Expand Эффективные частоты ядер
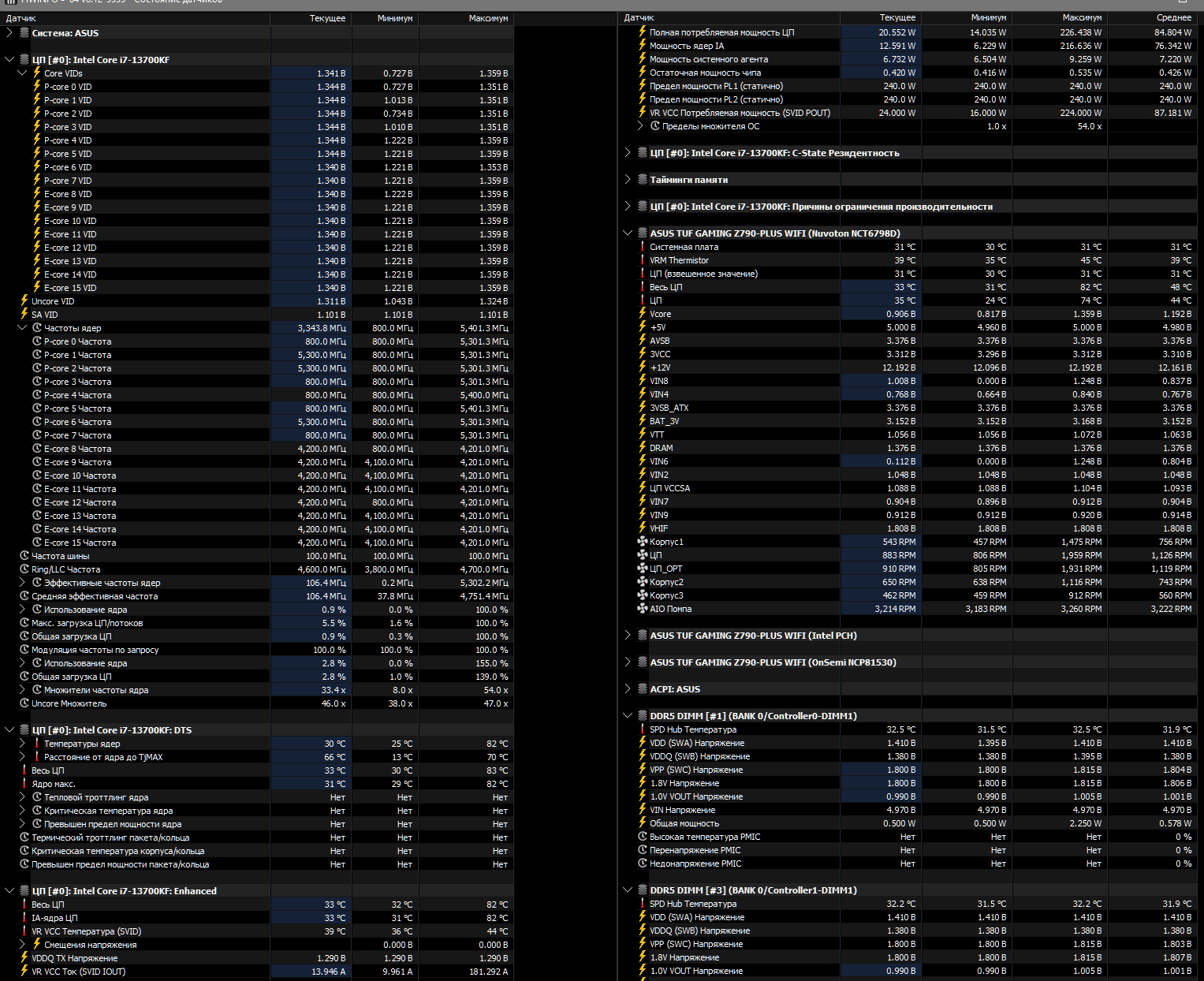 coord(22,583)
